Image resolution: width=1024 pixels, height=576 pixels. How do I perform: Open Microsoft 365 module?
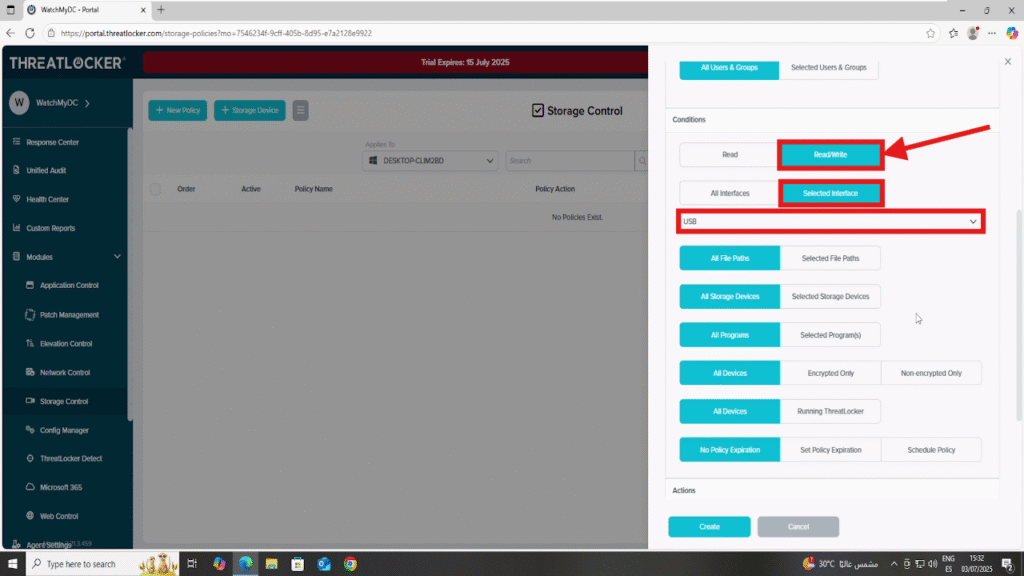point(61,487)
